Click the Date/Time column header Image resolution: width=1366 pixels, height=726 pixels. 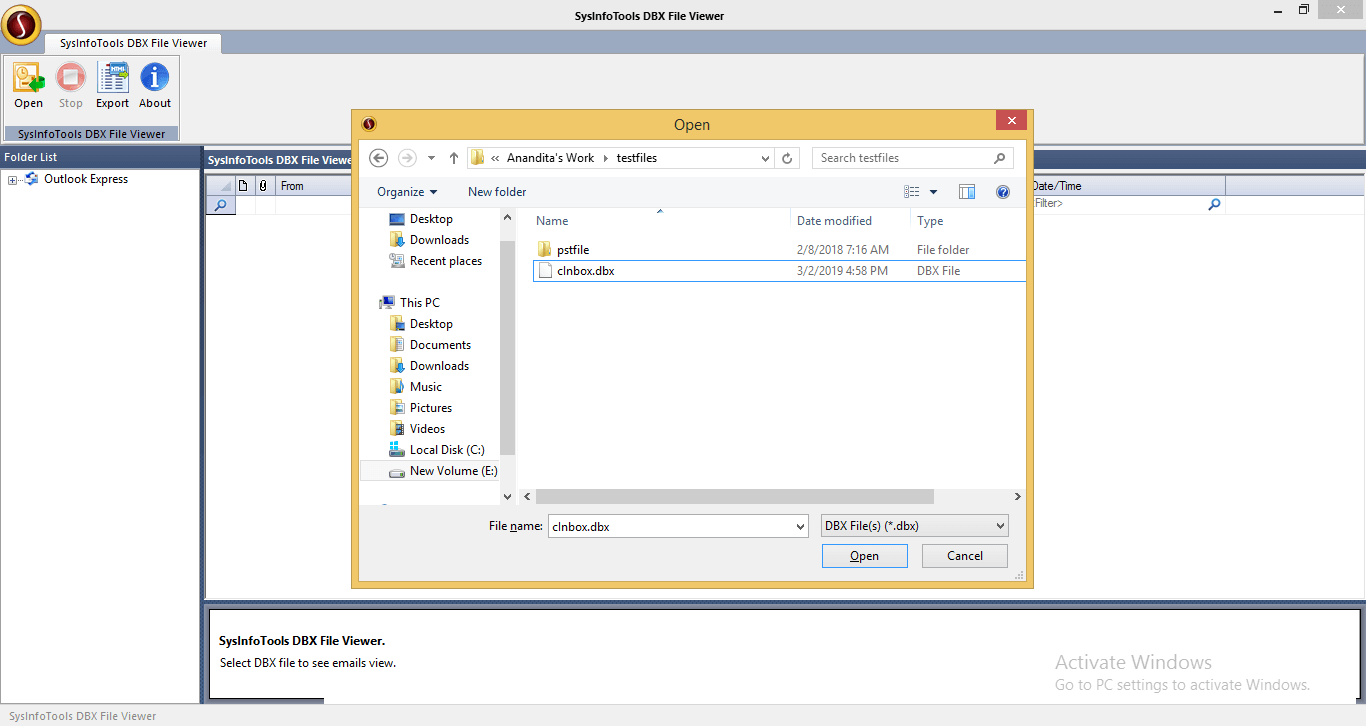click(1128, 186)
